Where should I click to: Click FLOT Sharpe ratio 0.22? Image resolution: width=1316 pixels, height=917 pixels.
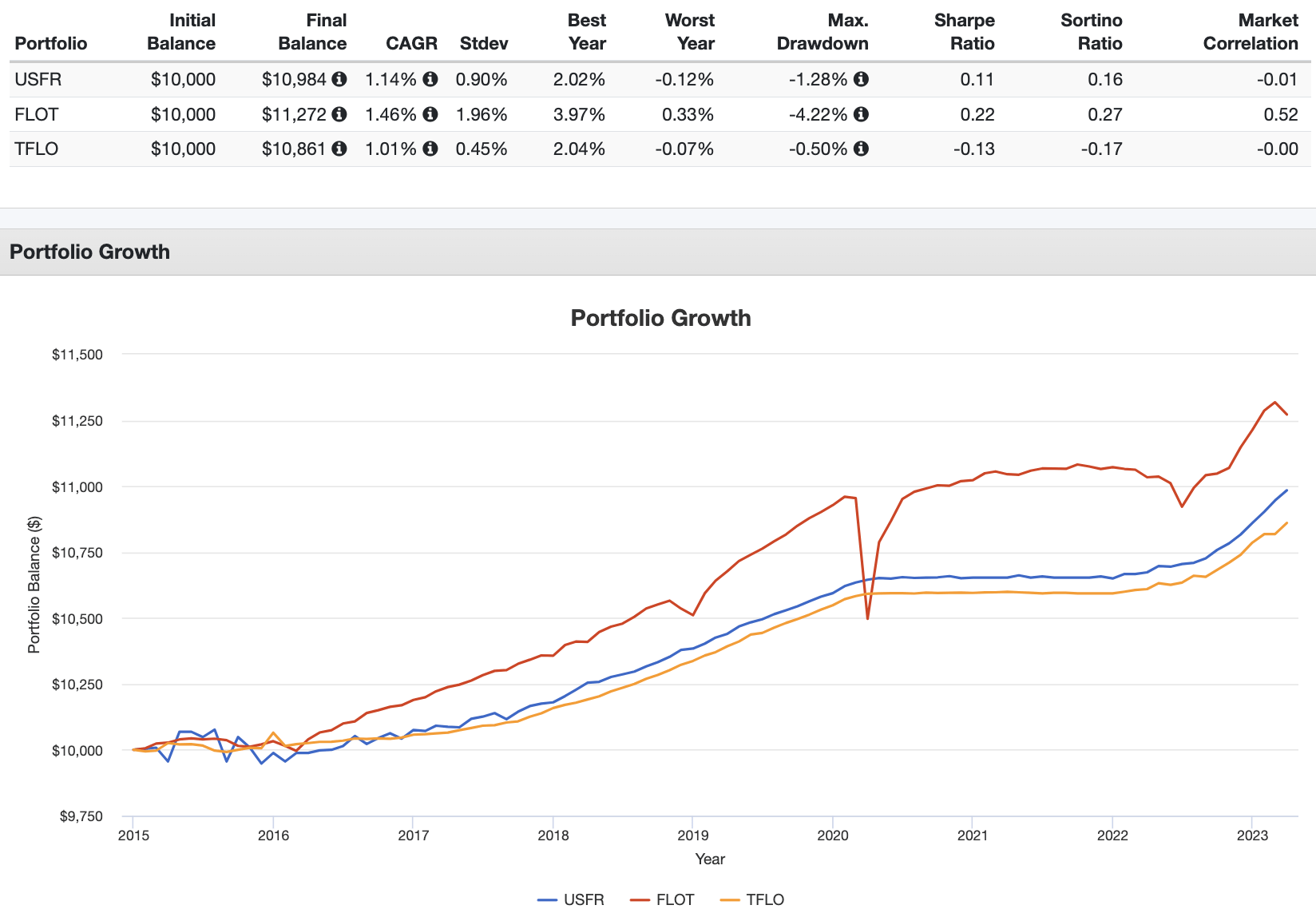click(977, 114)
